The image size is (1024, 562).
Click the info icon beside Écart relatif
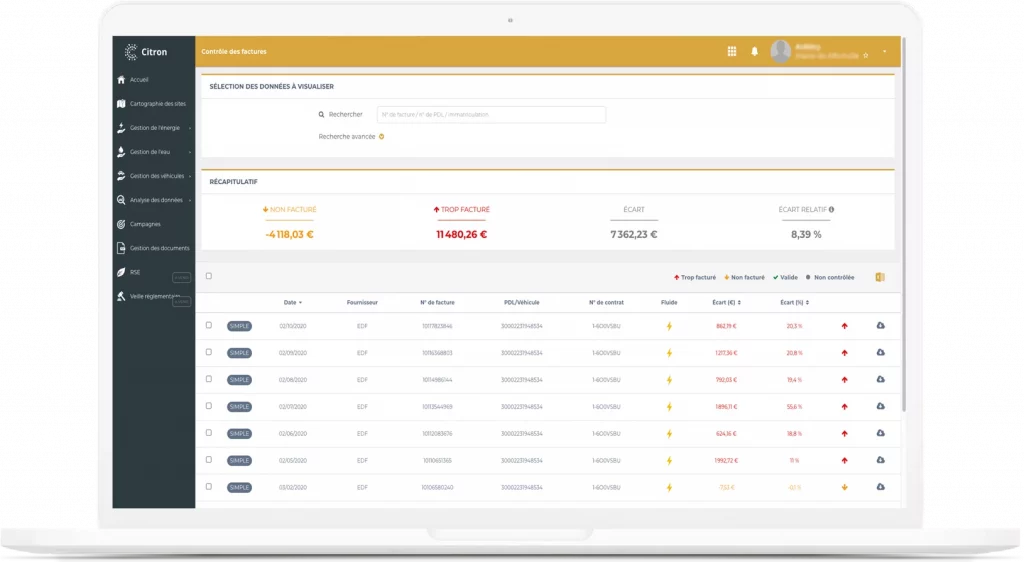tap(831, 210)
